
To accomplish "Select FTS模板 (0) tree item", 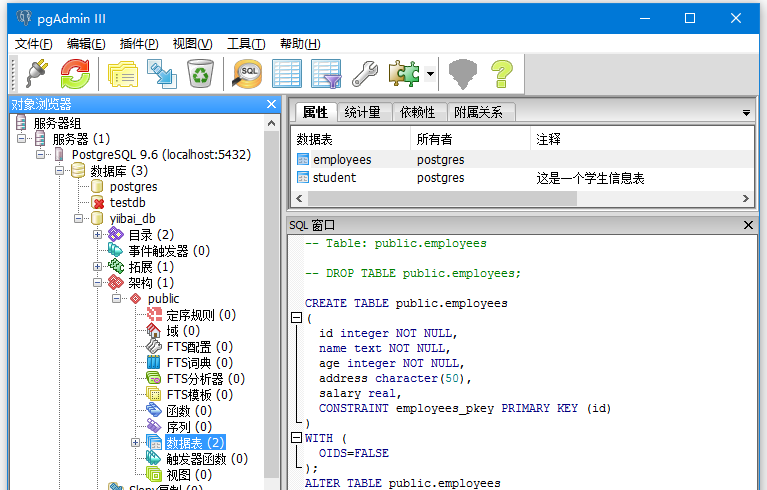I will click(200, 395).
